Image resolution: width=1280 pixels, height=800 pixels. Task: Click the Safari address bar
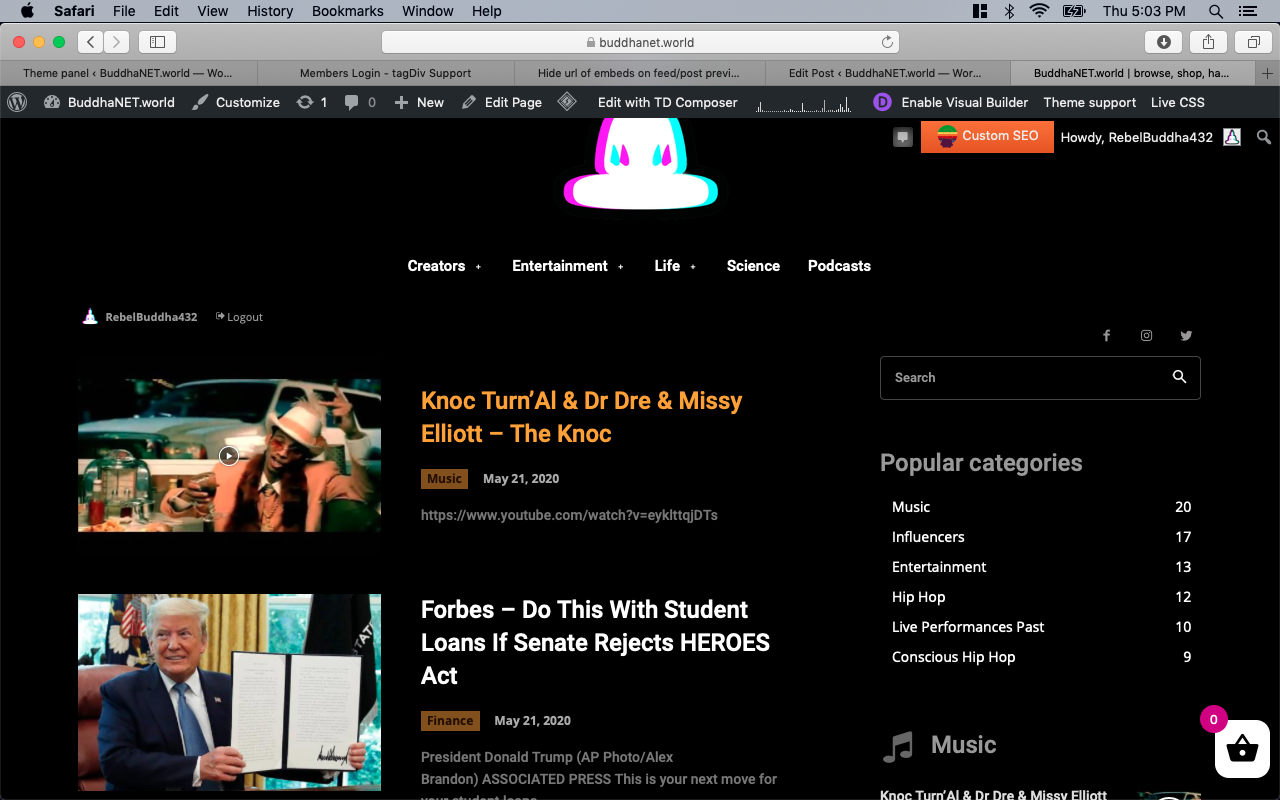tap(640, 42)
